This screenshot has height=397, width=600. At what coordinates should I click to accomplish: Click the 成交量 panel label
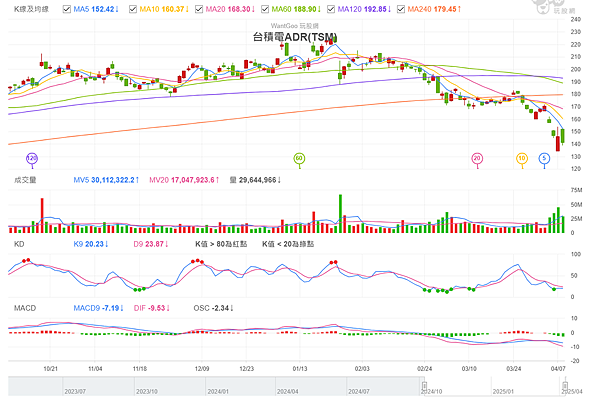[25, 180]
